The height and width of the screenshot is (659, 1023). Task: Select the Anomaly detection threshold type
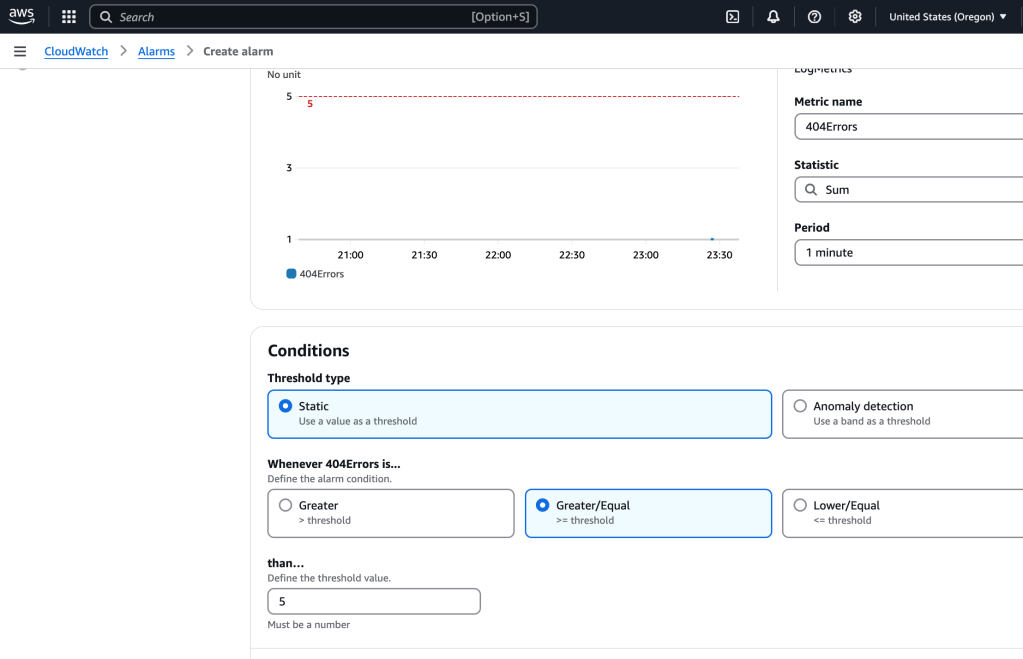[800, 406]
